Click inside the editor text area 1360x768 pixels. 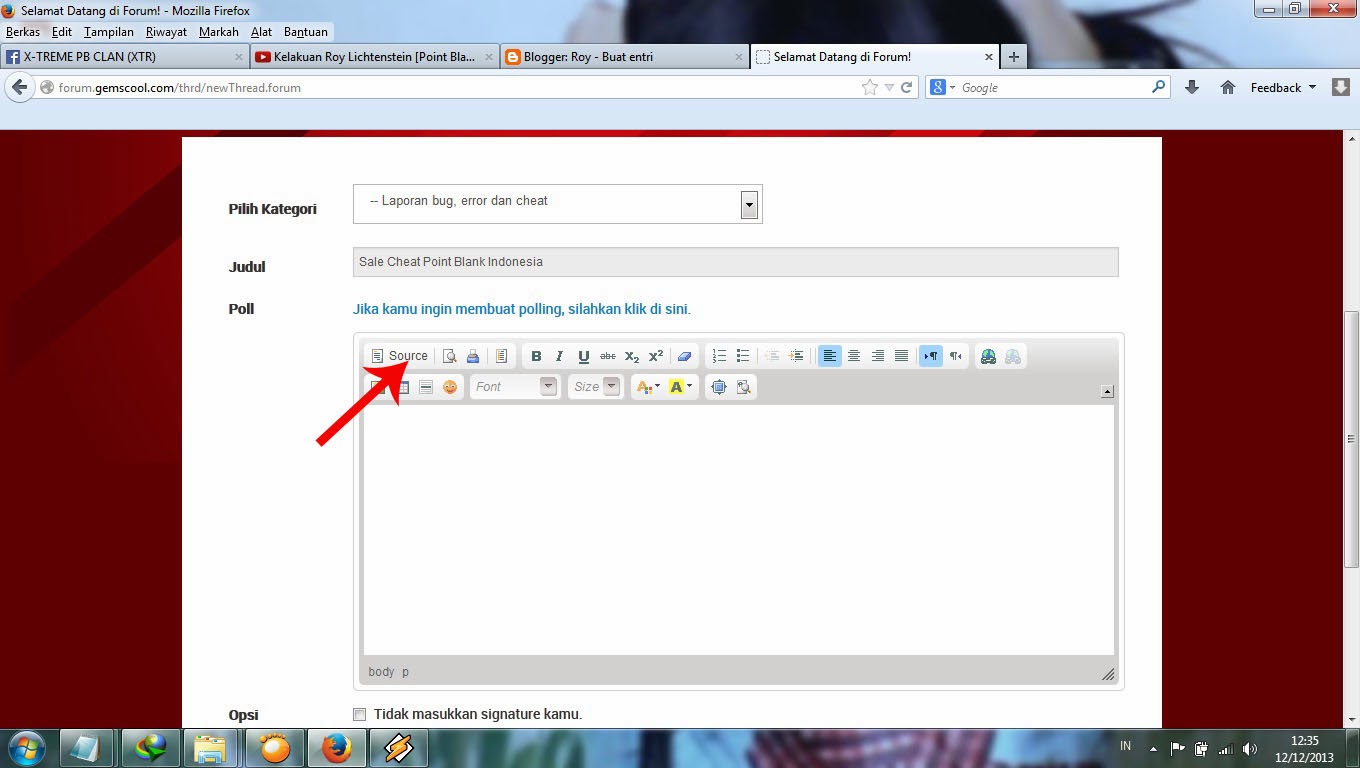click(x=739, y=530)
